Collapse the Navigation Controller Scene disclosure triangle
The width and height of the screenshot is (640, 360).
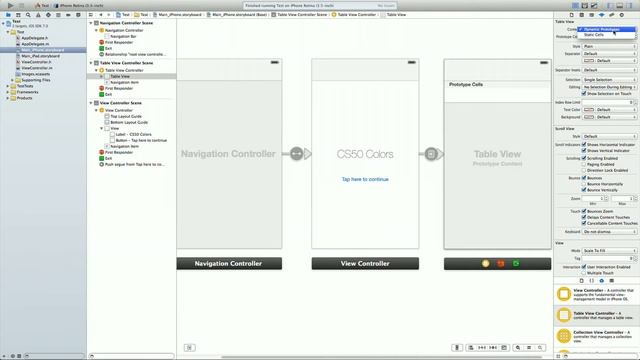[91, 23]
